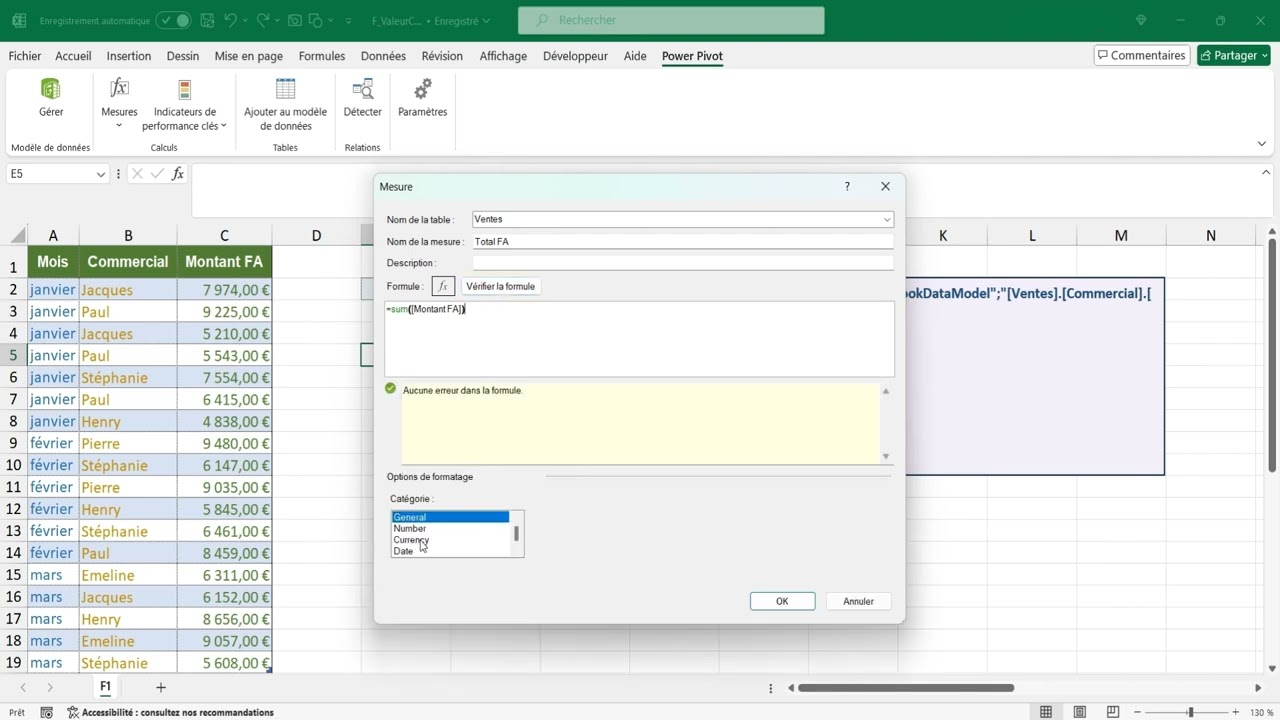Click the Nom de la mesure field
This screenshot has height=720, width=1280.
682,242
